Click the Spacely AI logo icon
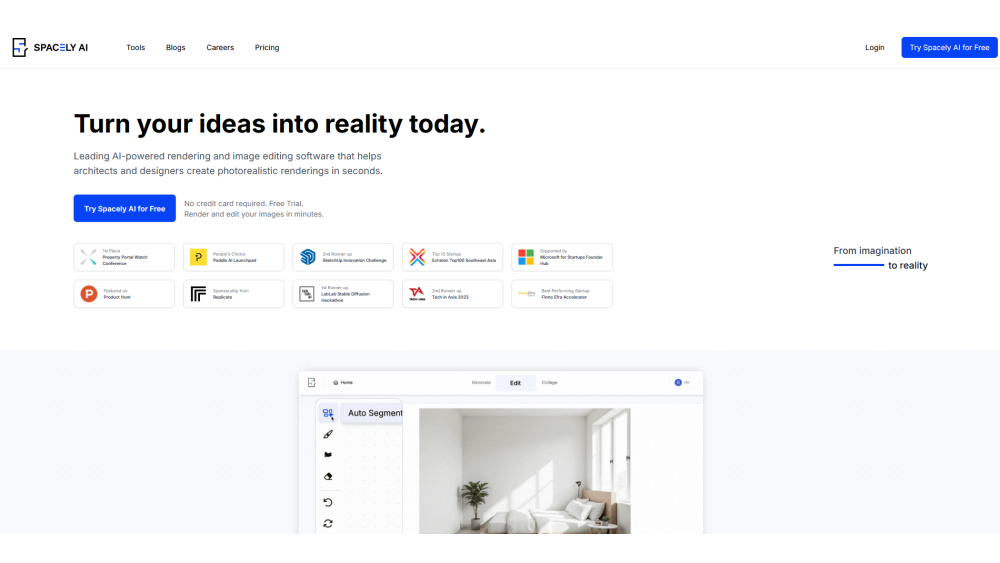This screenshot has width=1000, height=563. point(20,47)
